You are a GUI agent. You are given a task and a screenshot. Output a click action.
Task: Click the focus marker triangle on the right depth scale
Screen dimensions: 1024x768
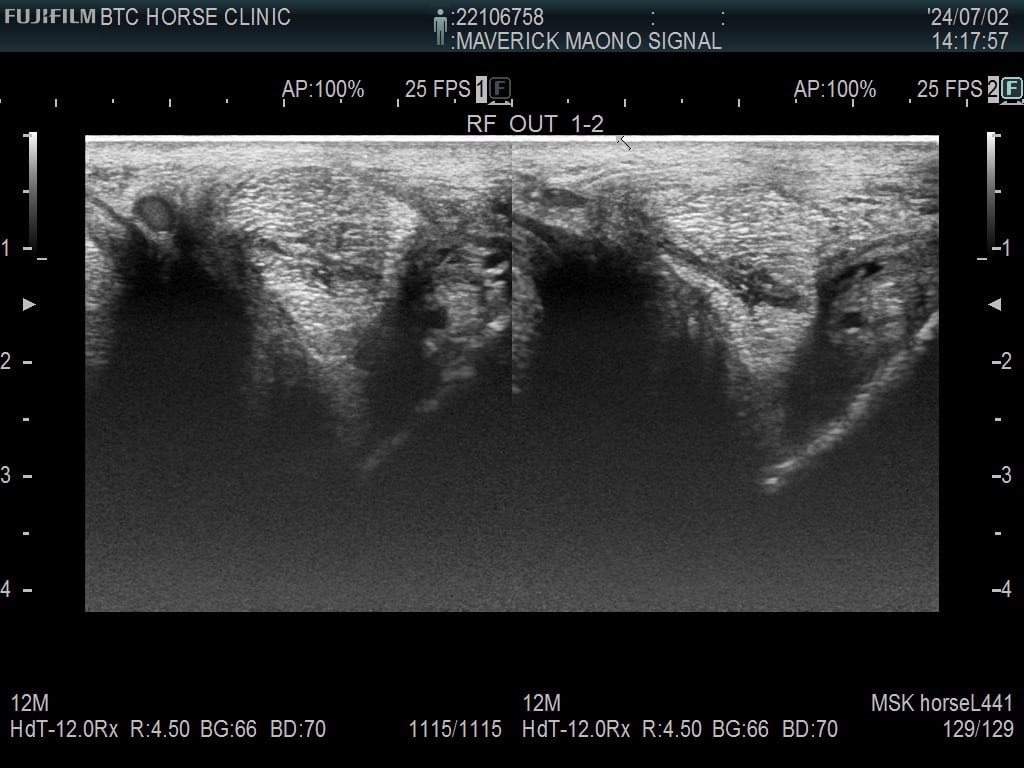(995, 304)
